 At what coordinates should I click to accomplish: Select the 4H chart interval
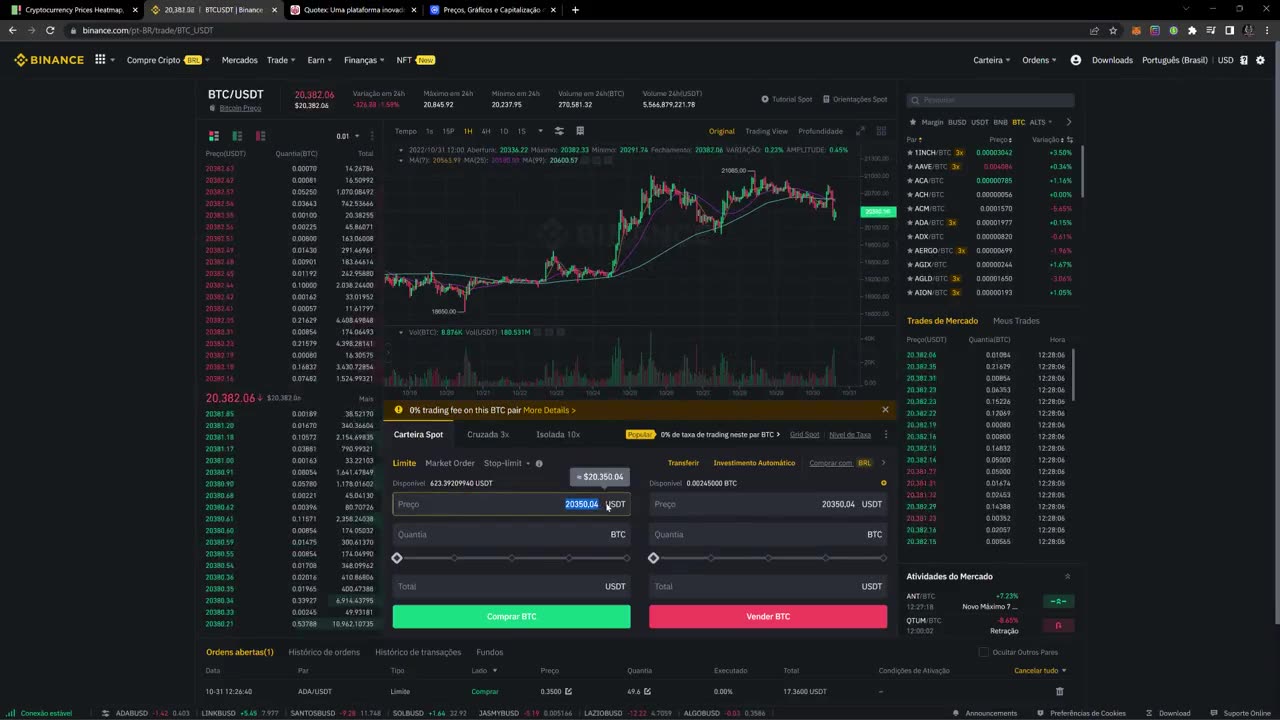[x=486, y=131]
